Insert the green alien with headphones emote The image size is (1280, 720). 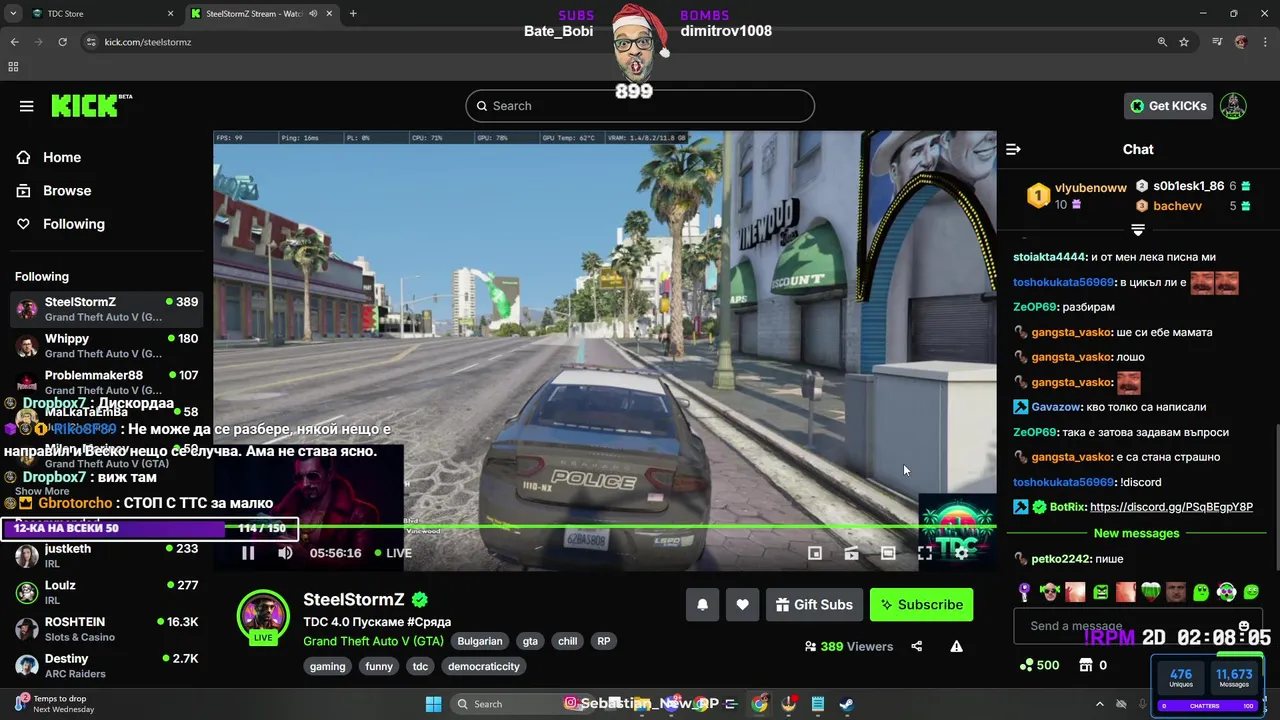1227,592
